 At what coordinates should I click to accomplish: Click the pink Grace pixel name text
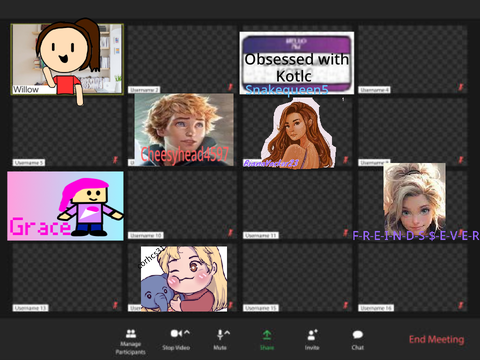coord(40,227)
